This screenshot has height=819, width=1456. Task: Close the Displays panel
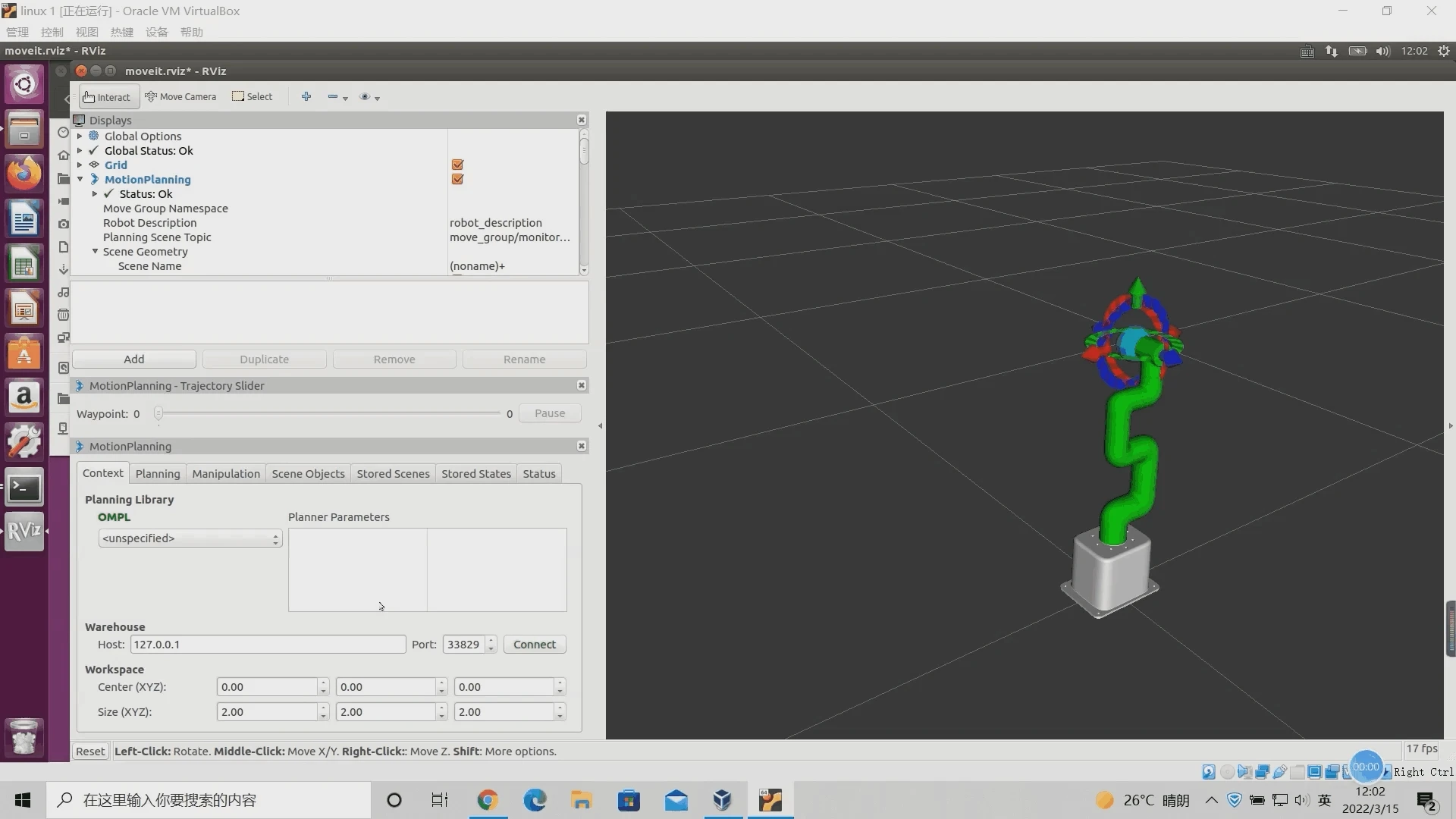point(582,120)
